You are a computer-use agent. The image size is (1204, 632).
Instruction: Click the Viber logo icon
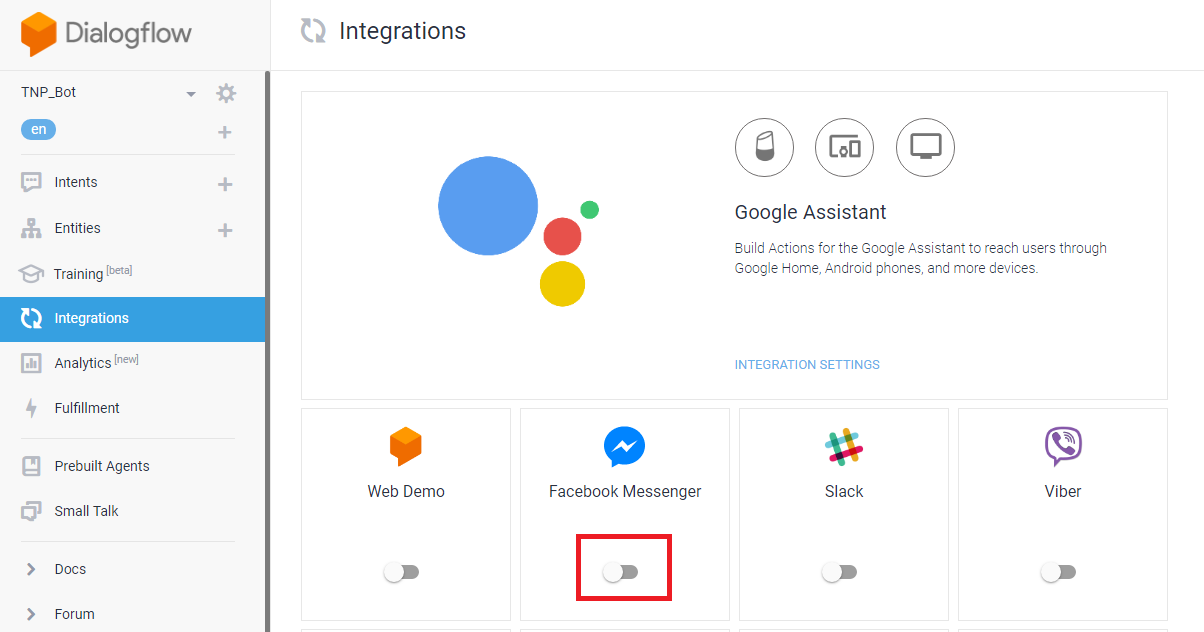coord(1063,447)
